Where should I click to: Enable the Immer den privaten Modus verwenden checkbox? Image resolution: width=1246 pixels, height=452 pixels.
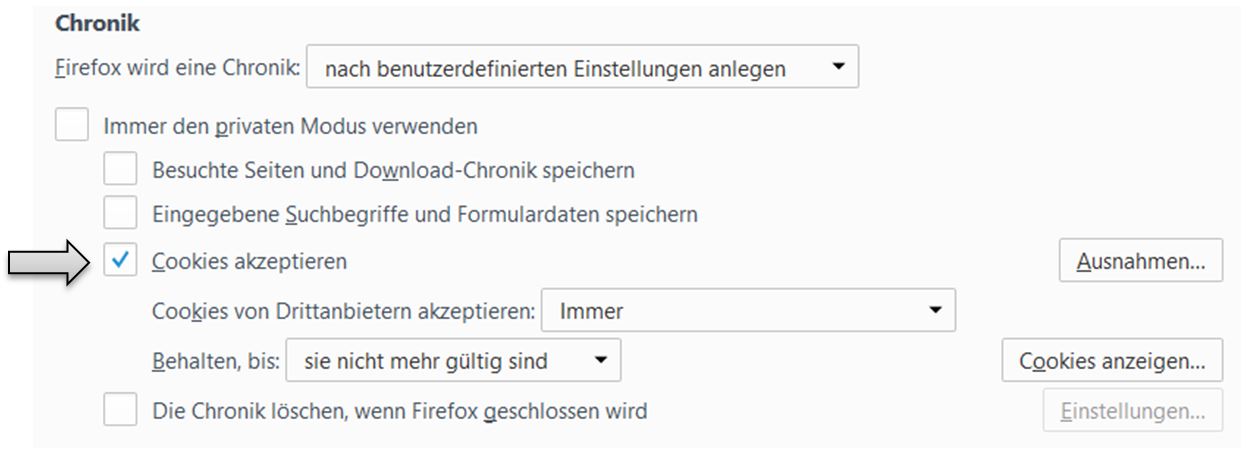tap(72, 126)
